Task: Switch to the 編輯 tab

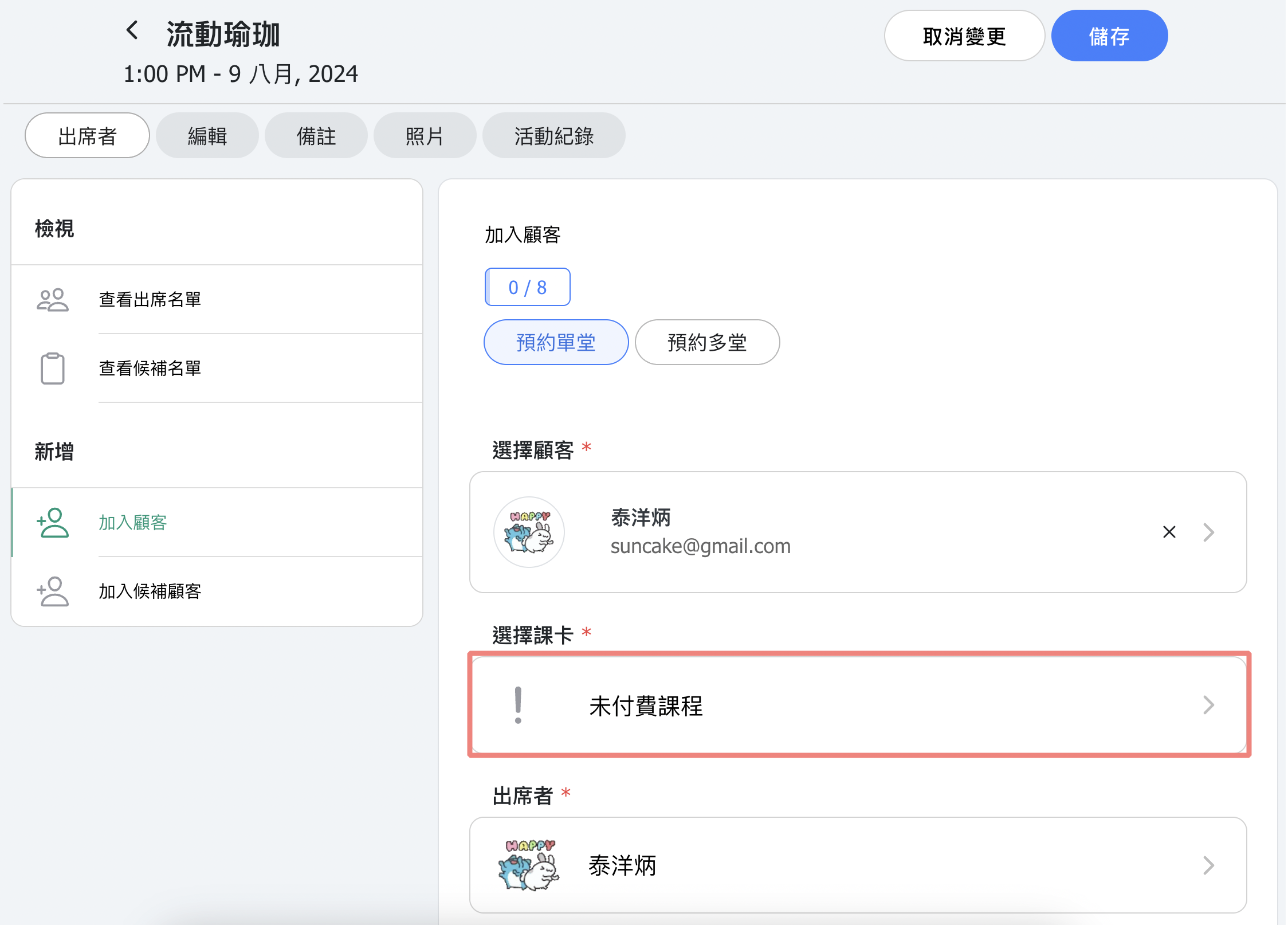Action: coord(207,136)
